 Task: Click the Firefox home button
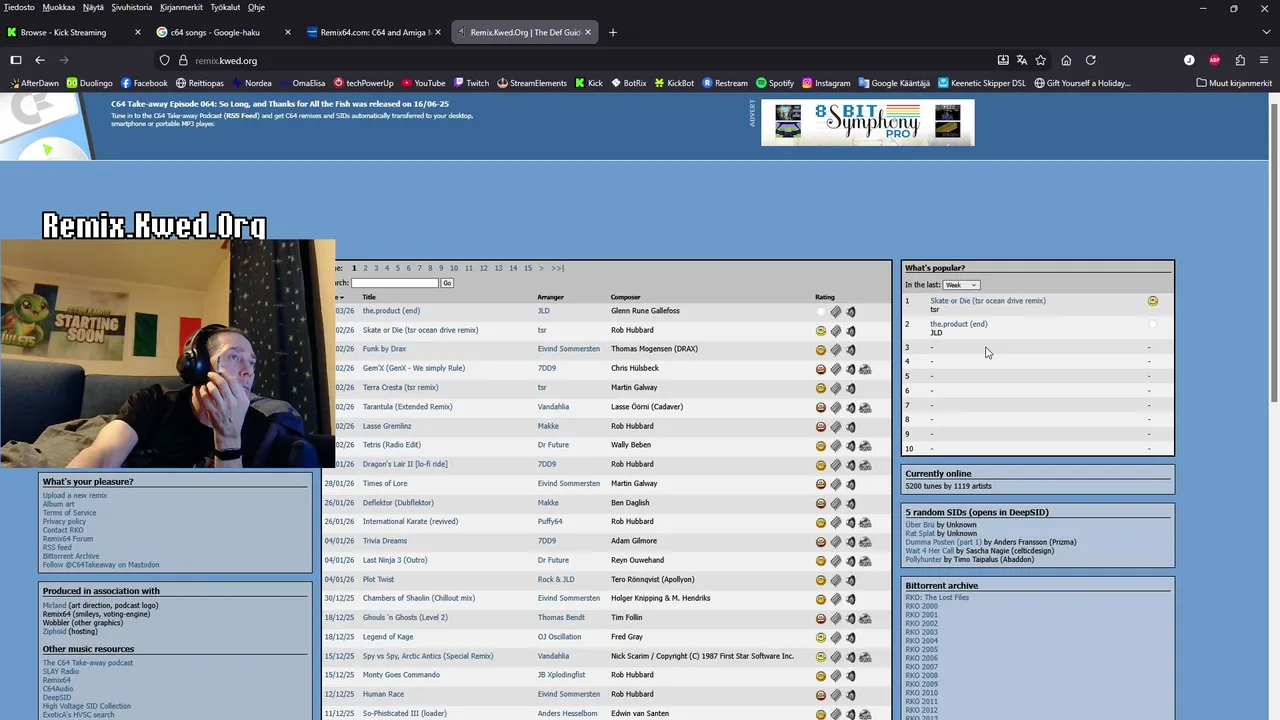1066,60
